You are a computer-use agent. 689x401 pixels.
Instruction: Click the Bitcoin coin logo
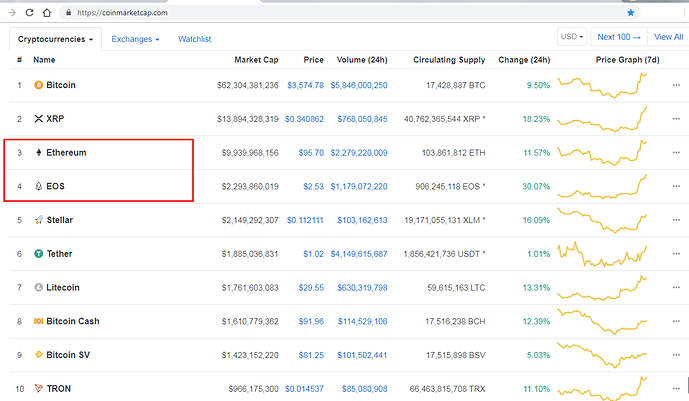pyautogui.click(x=39, y=85)
